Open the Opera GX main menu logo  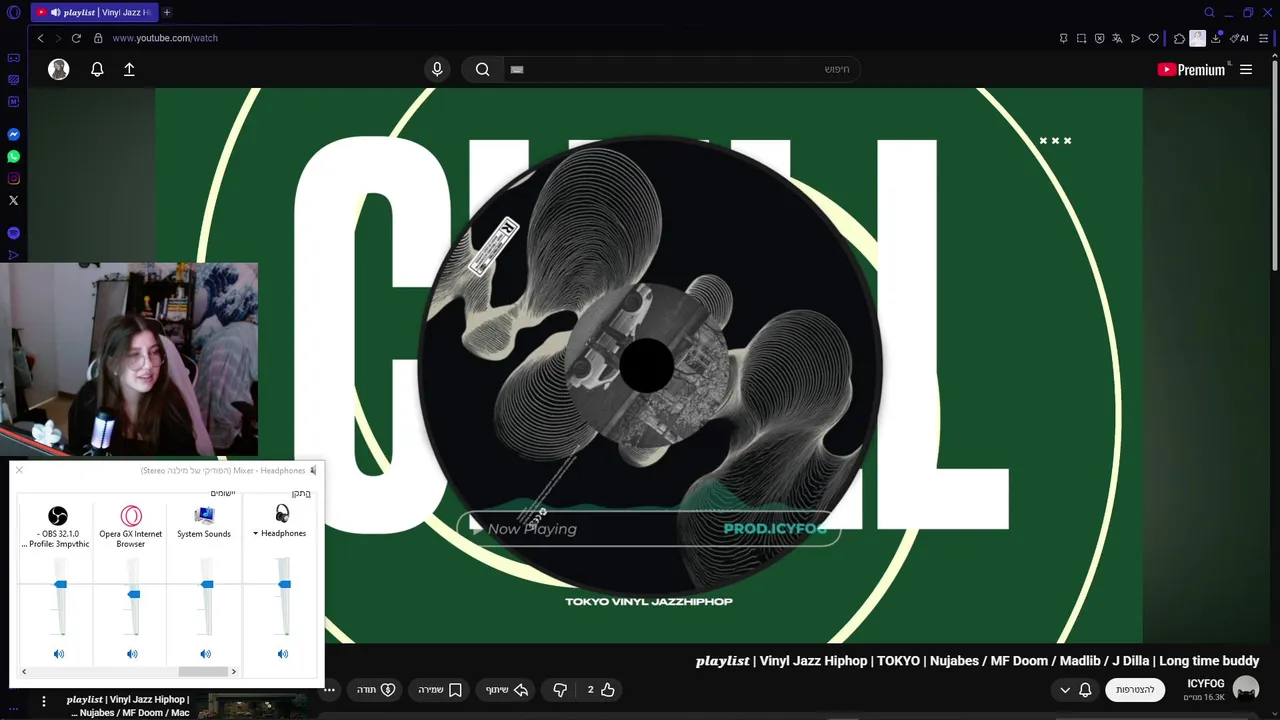point(13,12)
